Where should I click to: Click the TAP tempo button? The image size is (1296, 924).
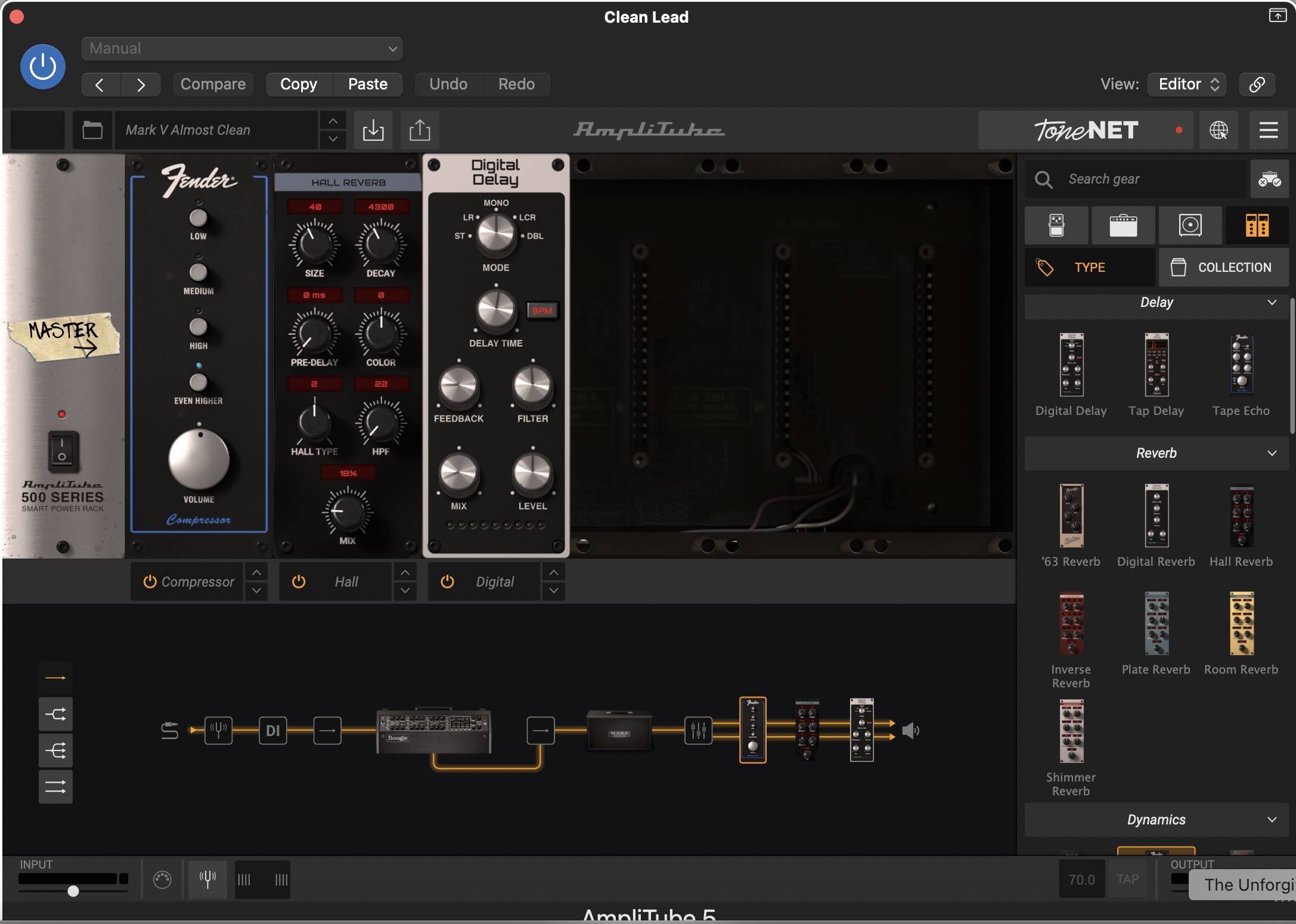click(x=1127, y=879)
